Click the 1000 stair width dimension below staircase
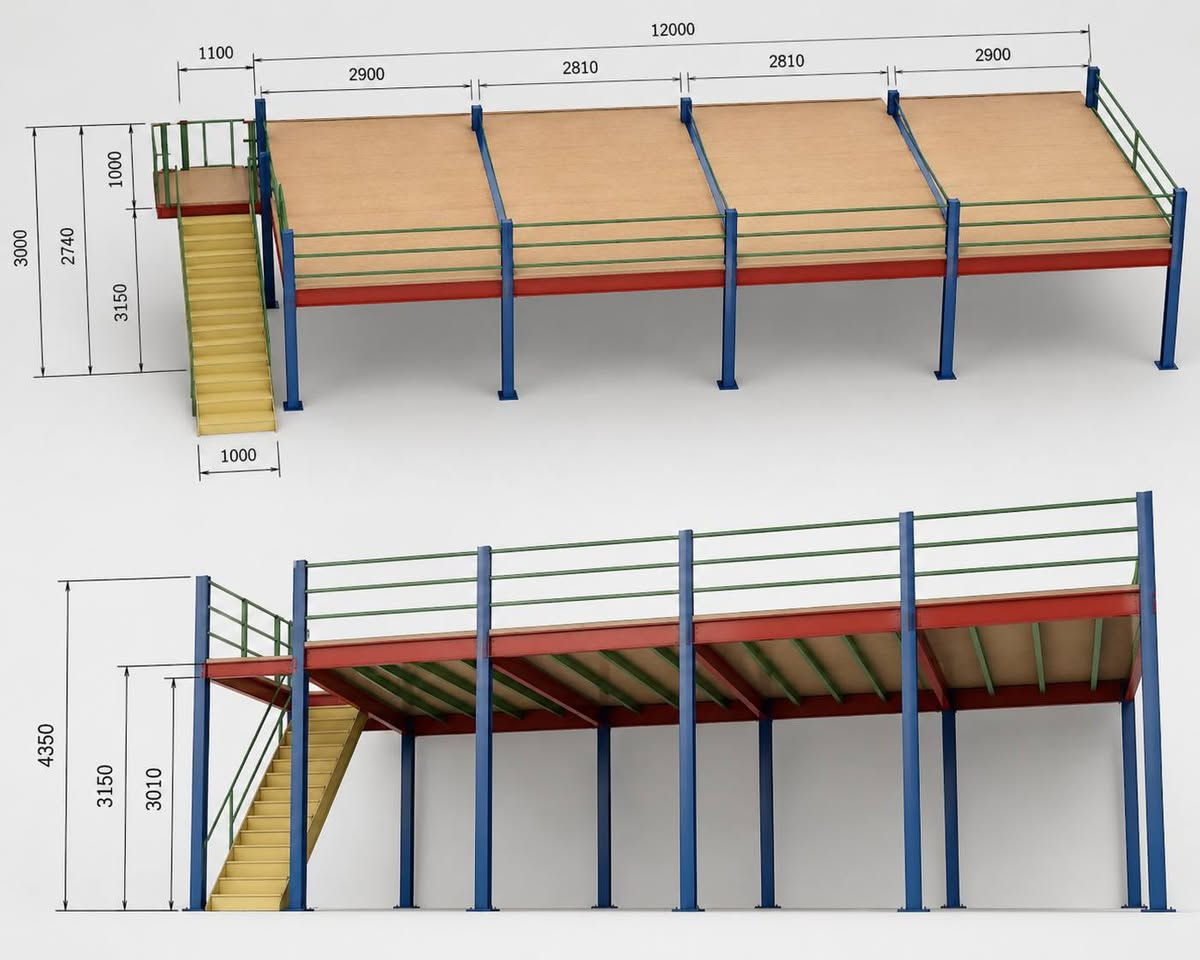This screenshot has height=960, width=1200. pyautogui.click(x=238, y=456)
